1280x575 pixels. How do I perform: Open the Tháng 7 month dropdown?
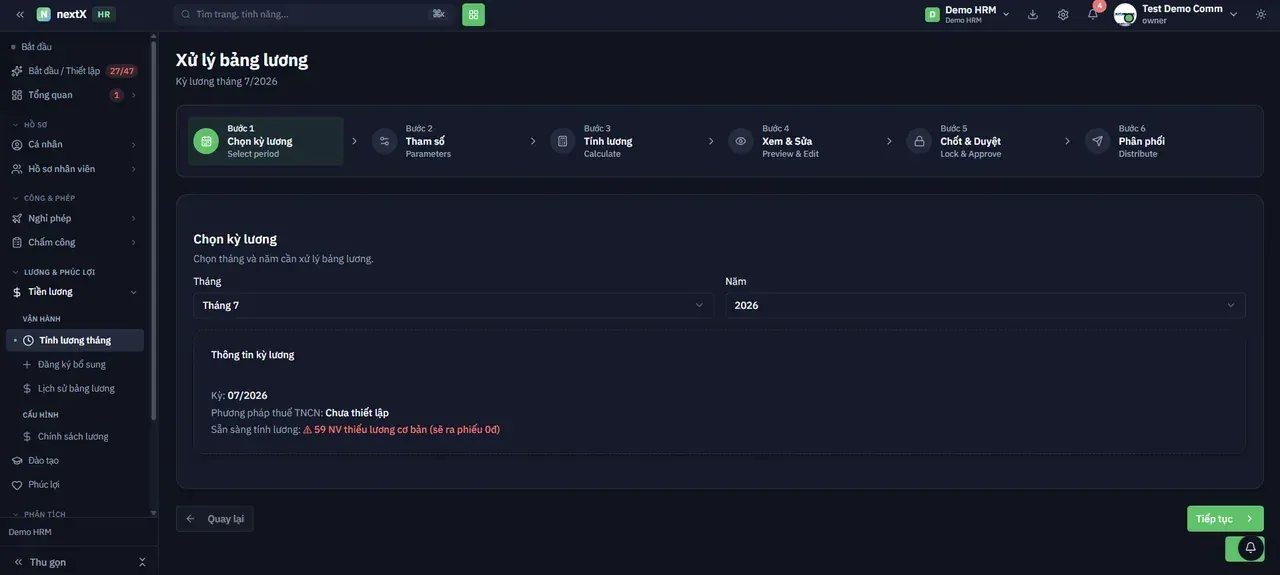[454, 305]
